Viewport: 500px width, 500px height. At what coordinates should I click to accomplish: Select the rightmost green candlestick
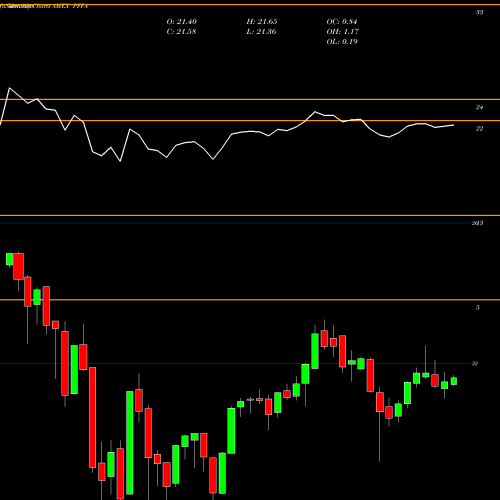pos(454,381)
